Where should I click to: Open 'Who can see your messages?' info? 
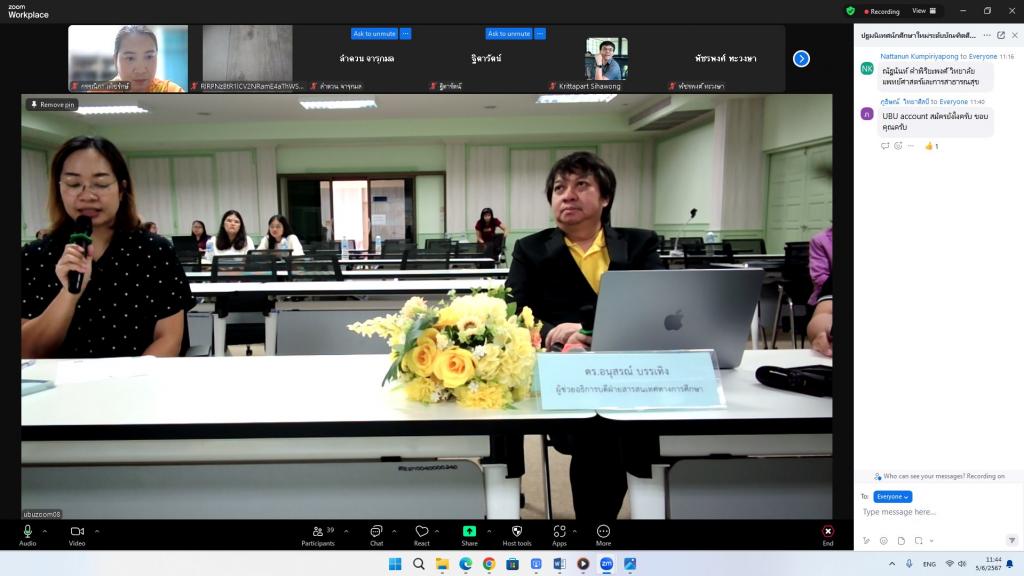click(x=939, y=476)
